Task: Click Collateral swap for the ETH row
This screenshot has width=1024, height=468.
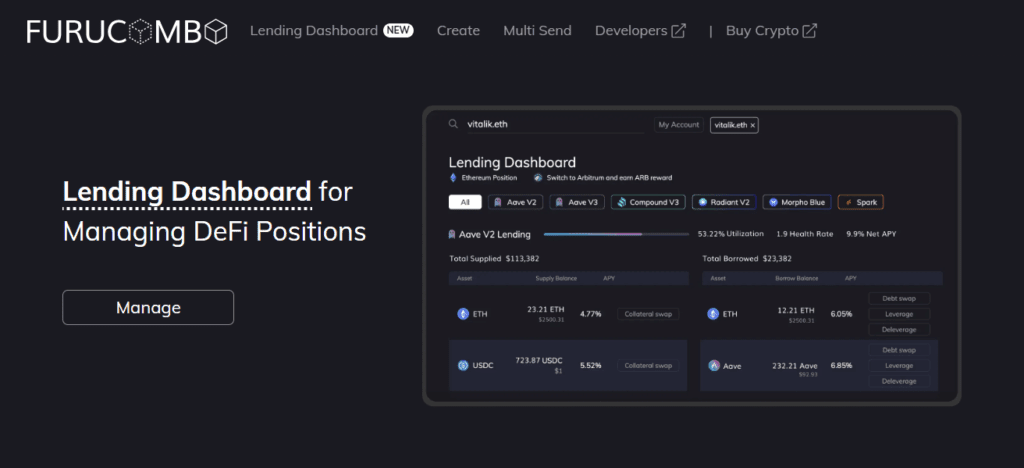Action: coord(648,314)
